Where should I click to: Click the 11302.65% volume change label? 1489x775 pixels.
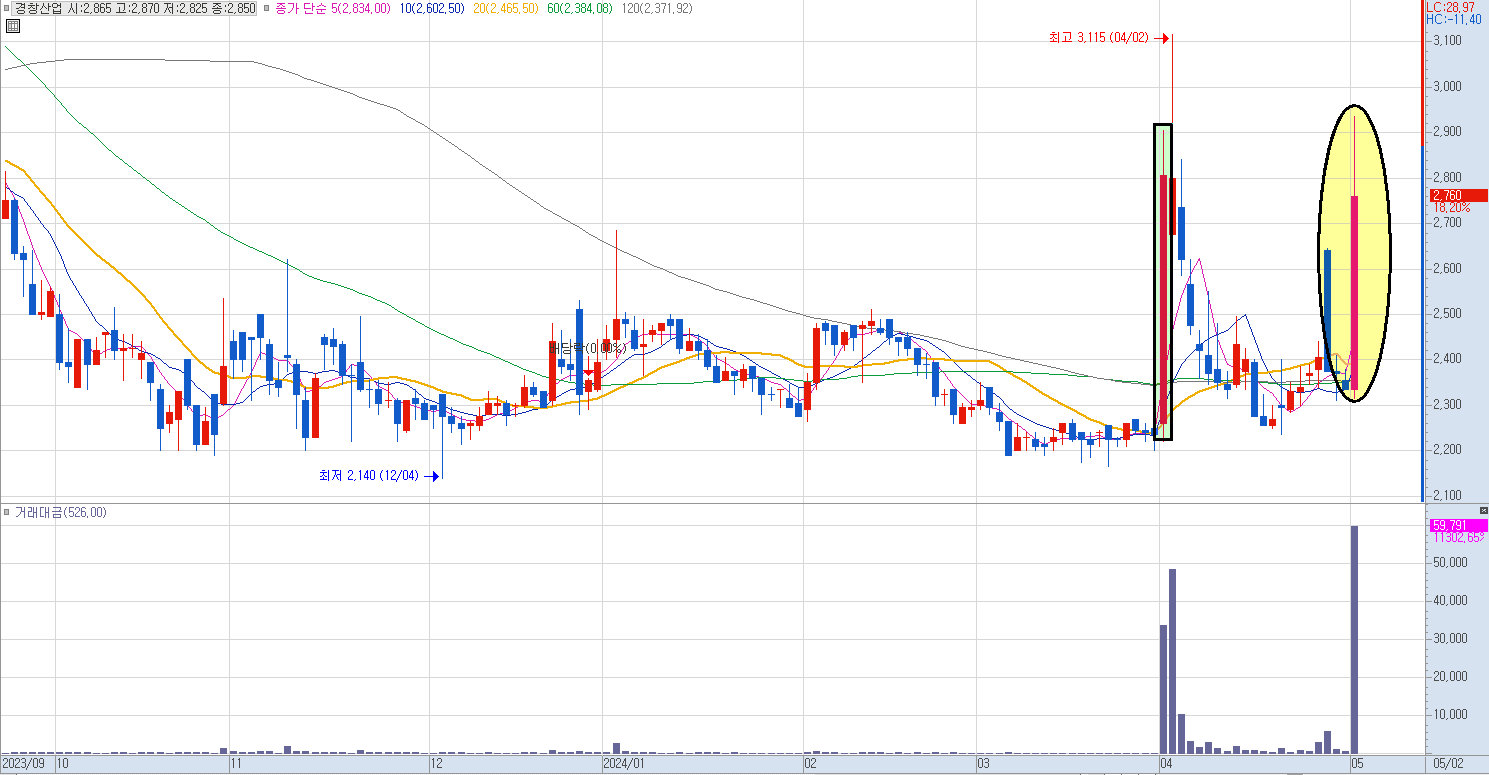1460,537
